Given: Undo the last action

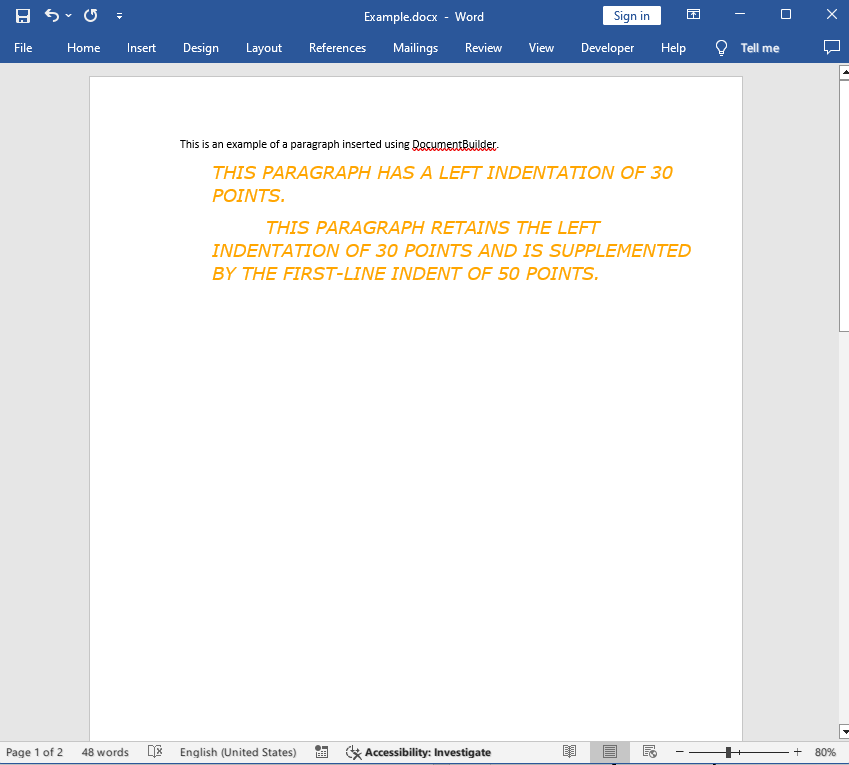Looking at the screenshot, I should tap(52, 15).
